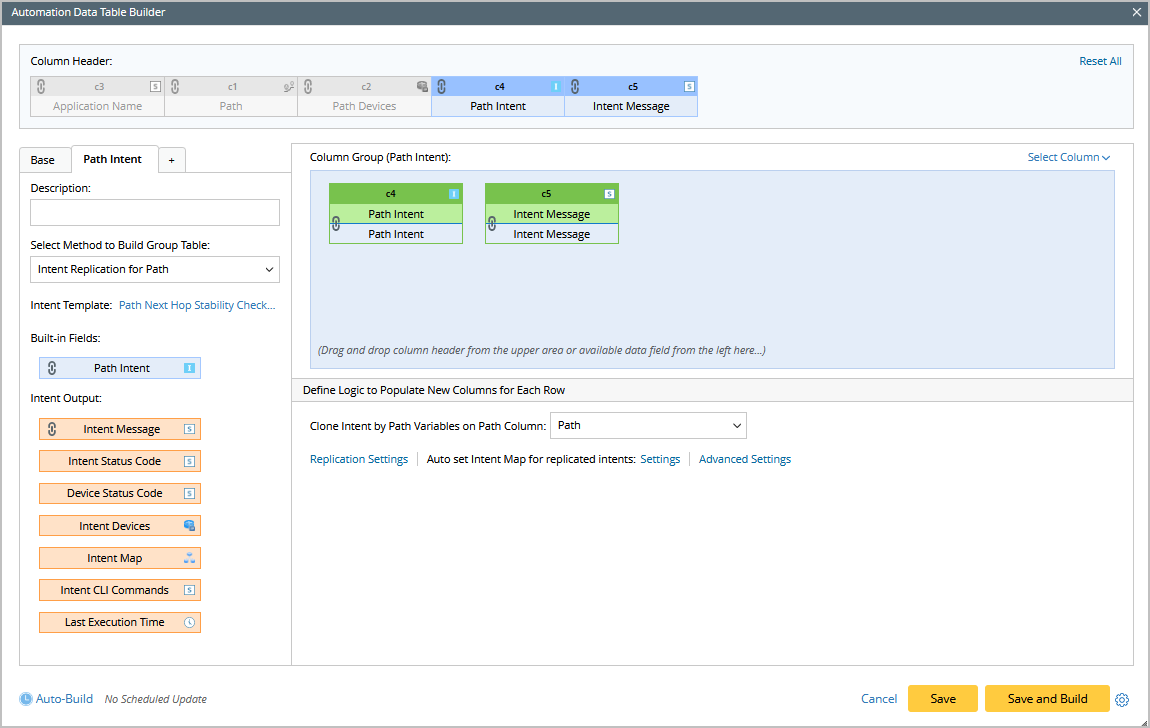The image size is (1150, 728).
Task: Click the device icon in c2 Path Devices header
Action: tap(422, 87)
